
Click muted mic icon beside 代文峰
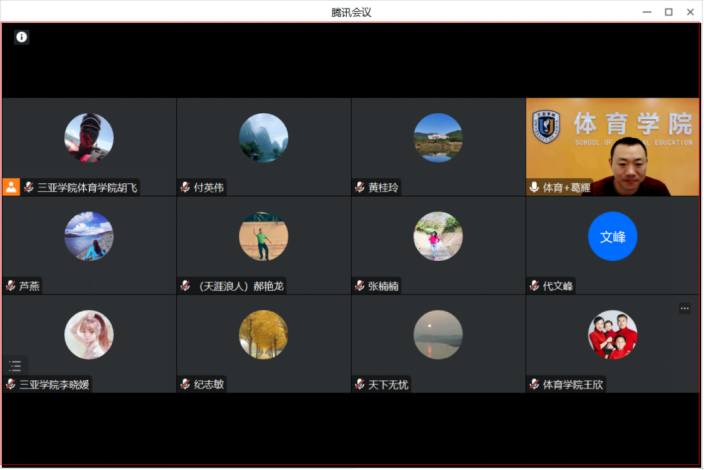(534, 286)
